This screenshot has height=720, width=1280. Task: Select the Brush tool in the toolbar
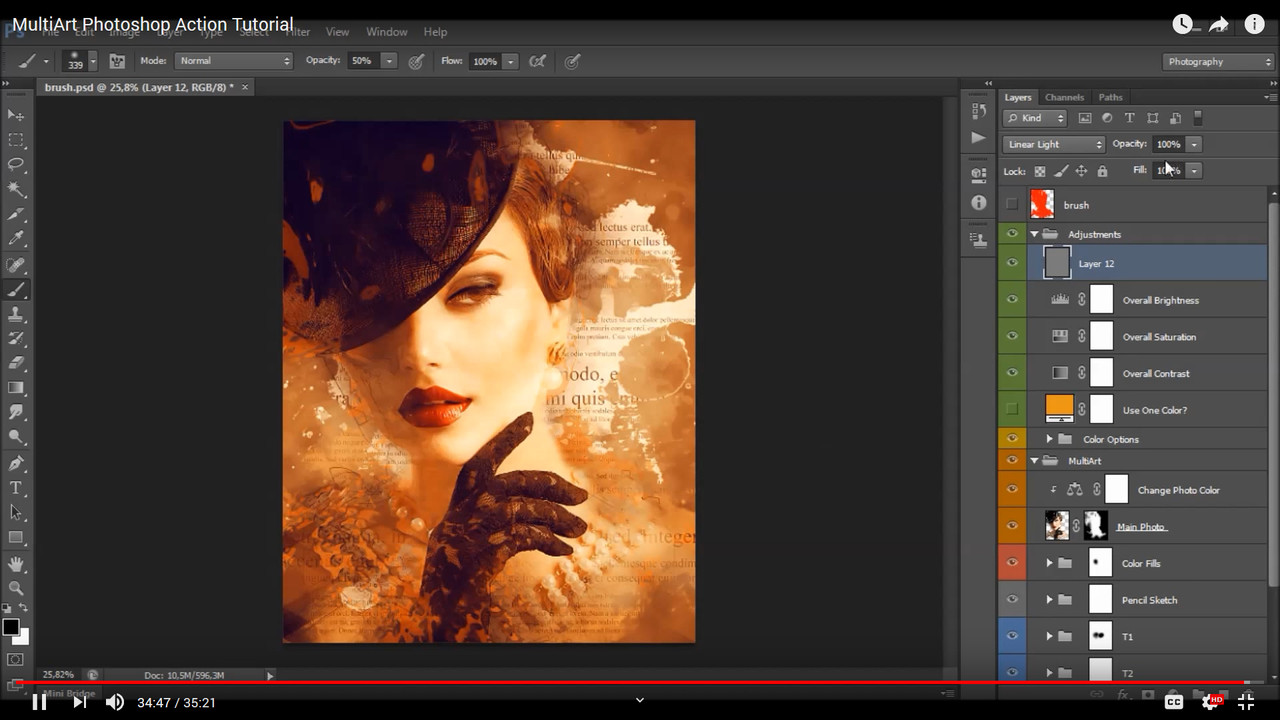click(x=15, y=289)
